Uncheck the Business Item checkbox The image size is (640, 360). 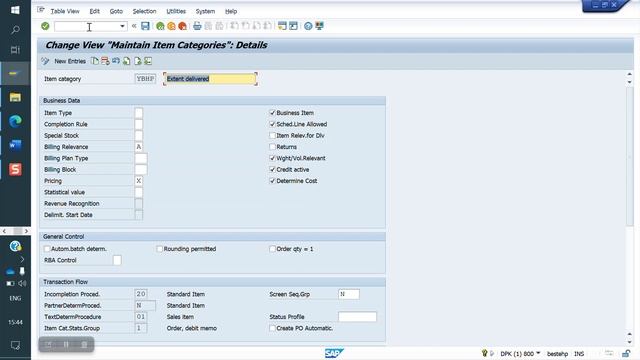click(272, 113)
